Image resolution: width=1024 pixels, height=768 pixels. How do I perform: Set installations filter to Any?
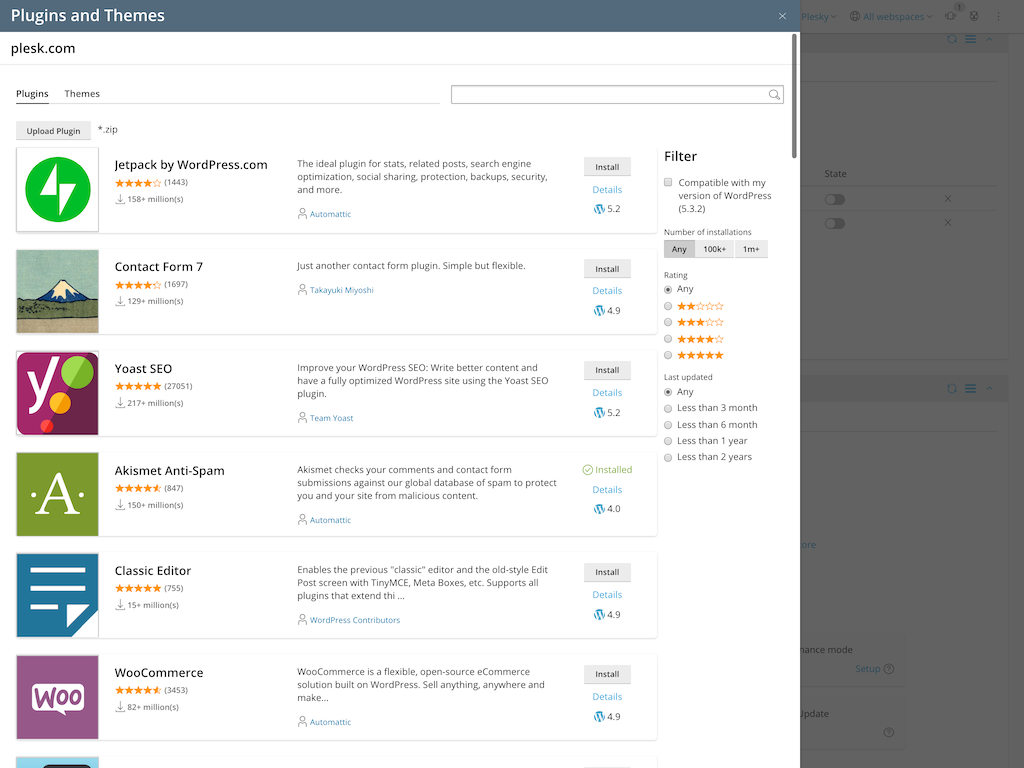[x=679, y=249]
